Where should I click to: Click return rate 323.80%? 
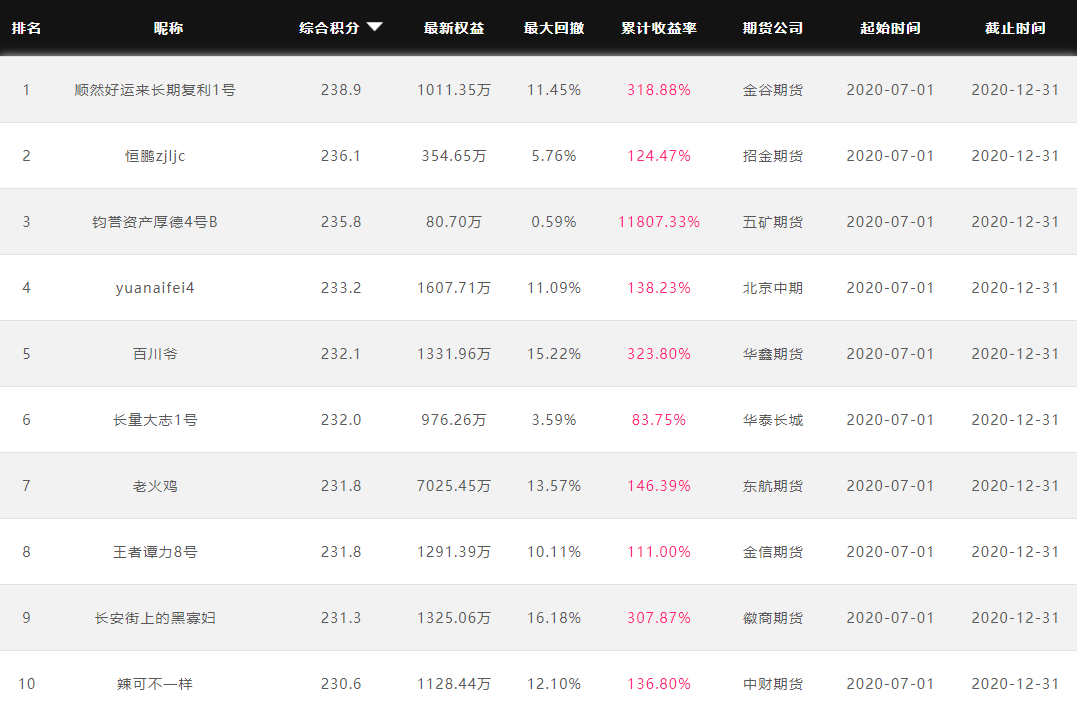659,354
